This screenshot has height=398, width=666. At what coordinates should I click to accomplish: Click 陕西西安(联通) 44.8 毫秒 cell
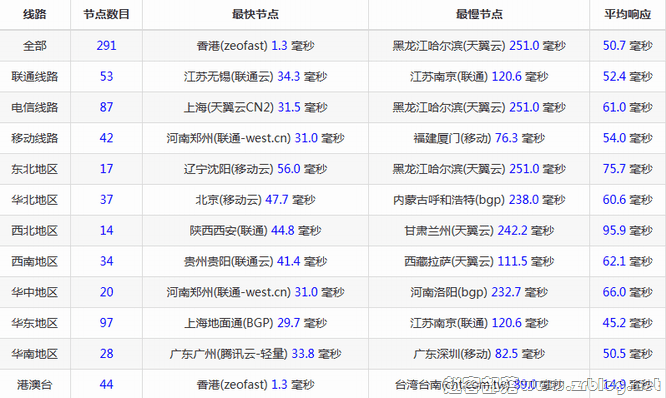pyautogui.click(x=255, y=231)
